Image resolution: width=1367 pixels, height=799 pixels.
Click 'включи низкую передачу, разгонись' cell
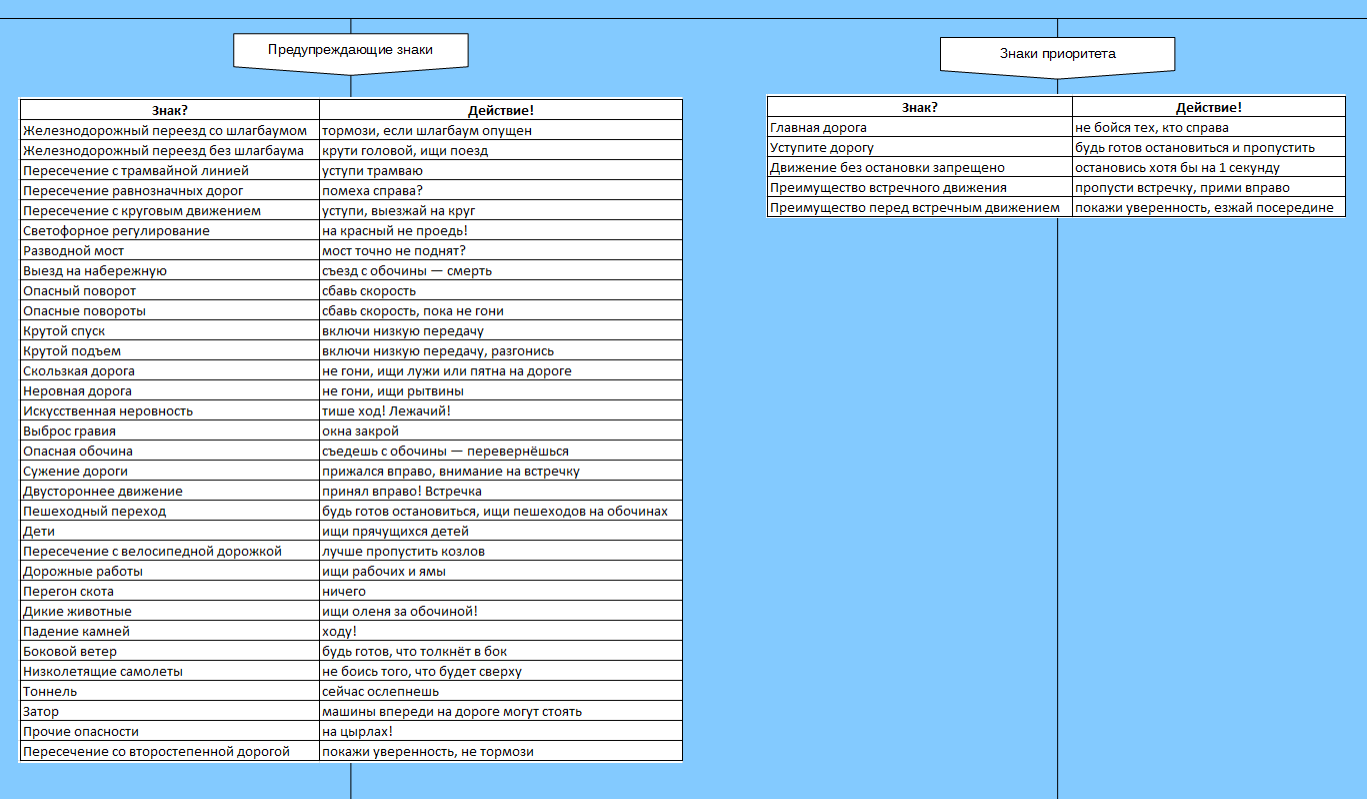click(500, 350)
